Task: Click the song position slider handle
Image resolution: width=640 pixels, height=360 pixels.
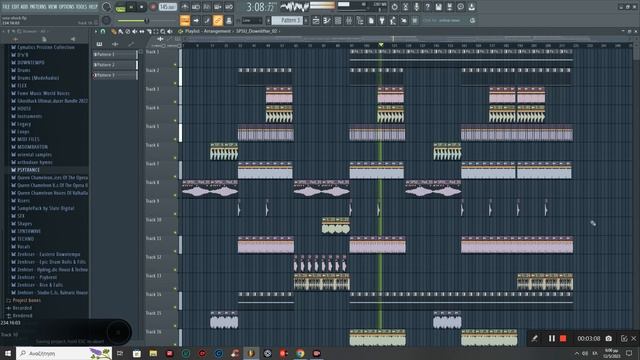Action: [147, 21]
